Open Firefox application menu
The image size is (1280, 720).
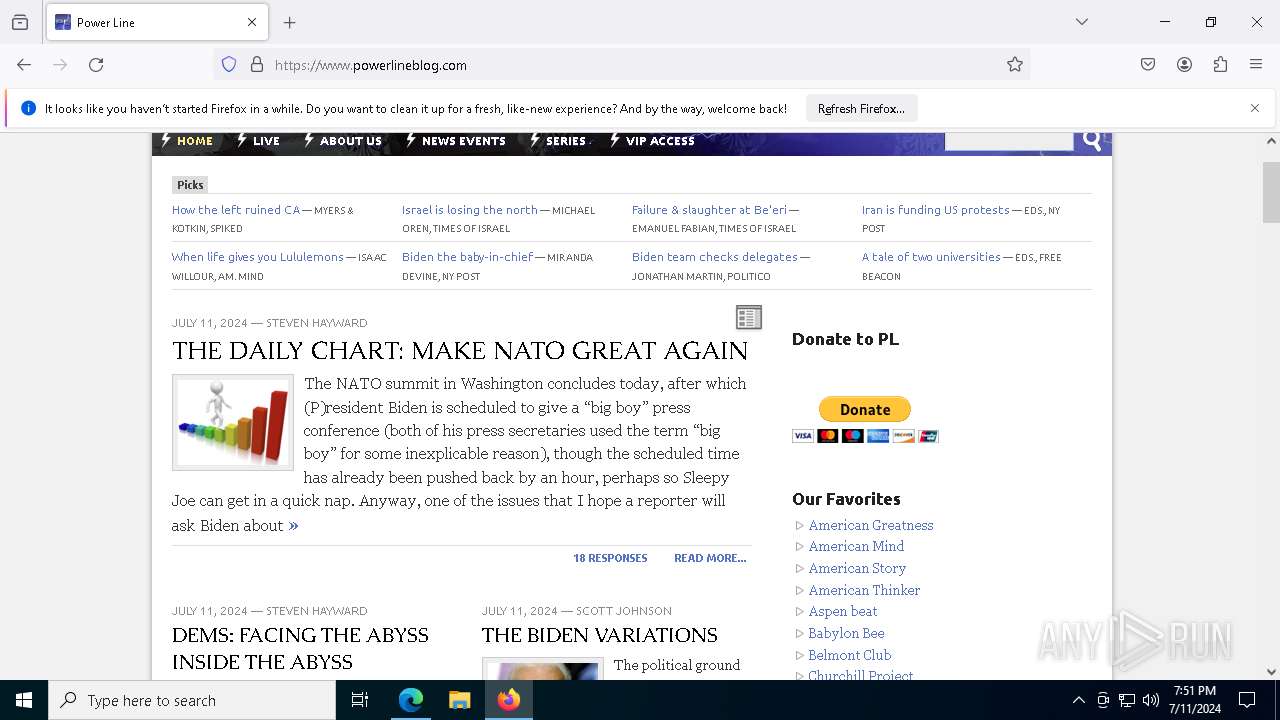1256,65
